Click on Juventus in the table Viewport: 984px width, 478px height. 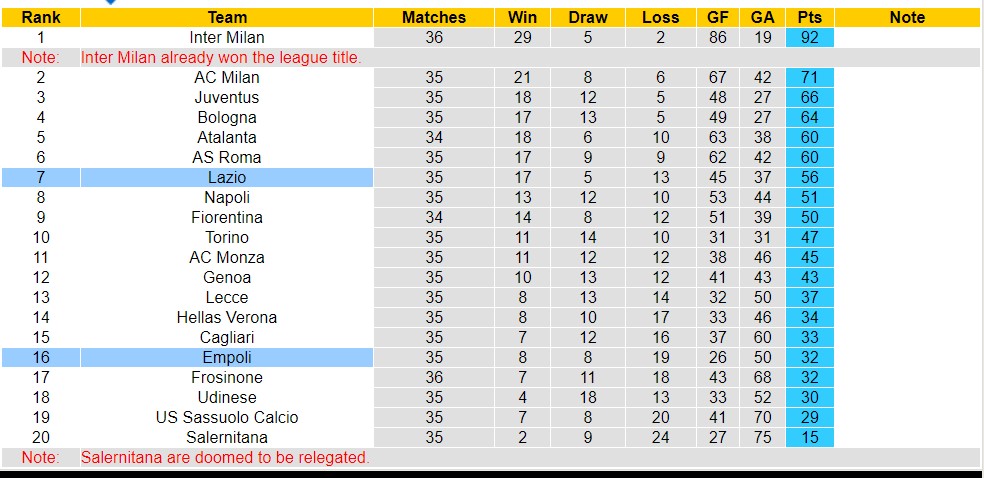(x=227, y=97)
